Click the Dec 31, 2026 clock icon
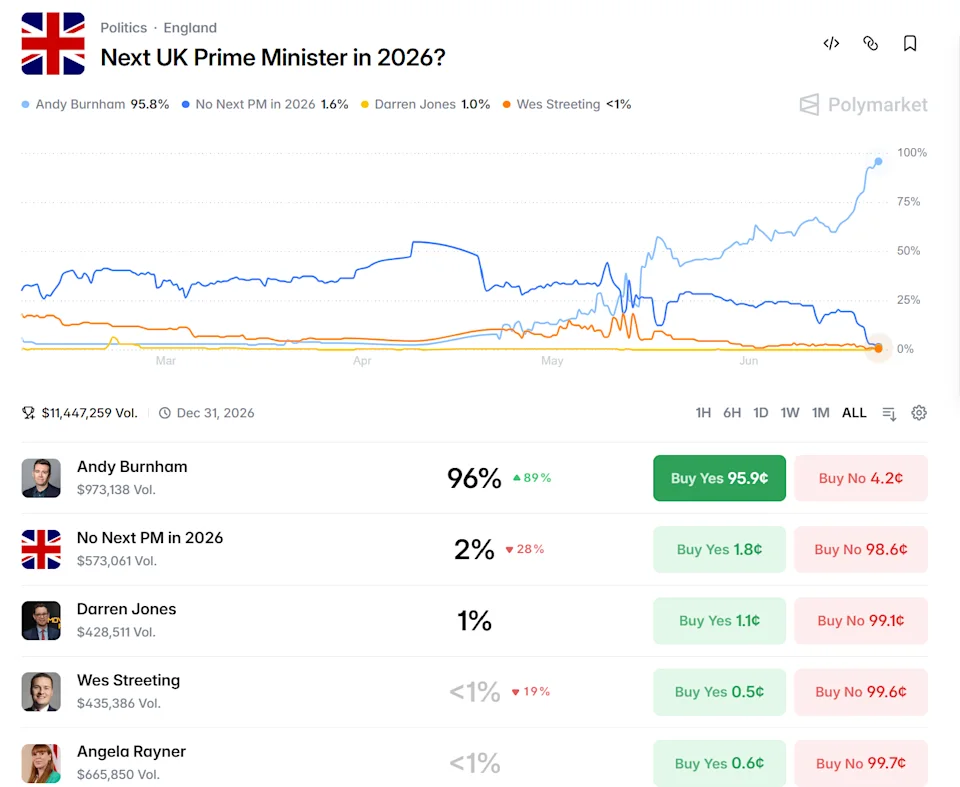This screenshot has width=960, height=787. (165, 413)
